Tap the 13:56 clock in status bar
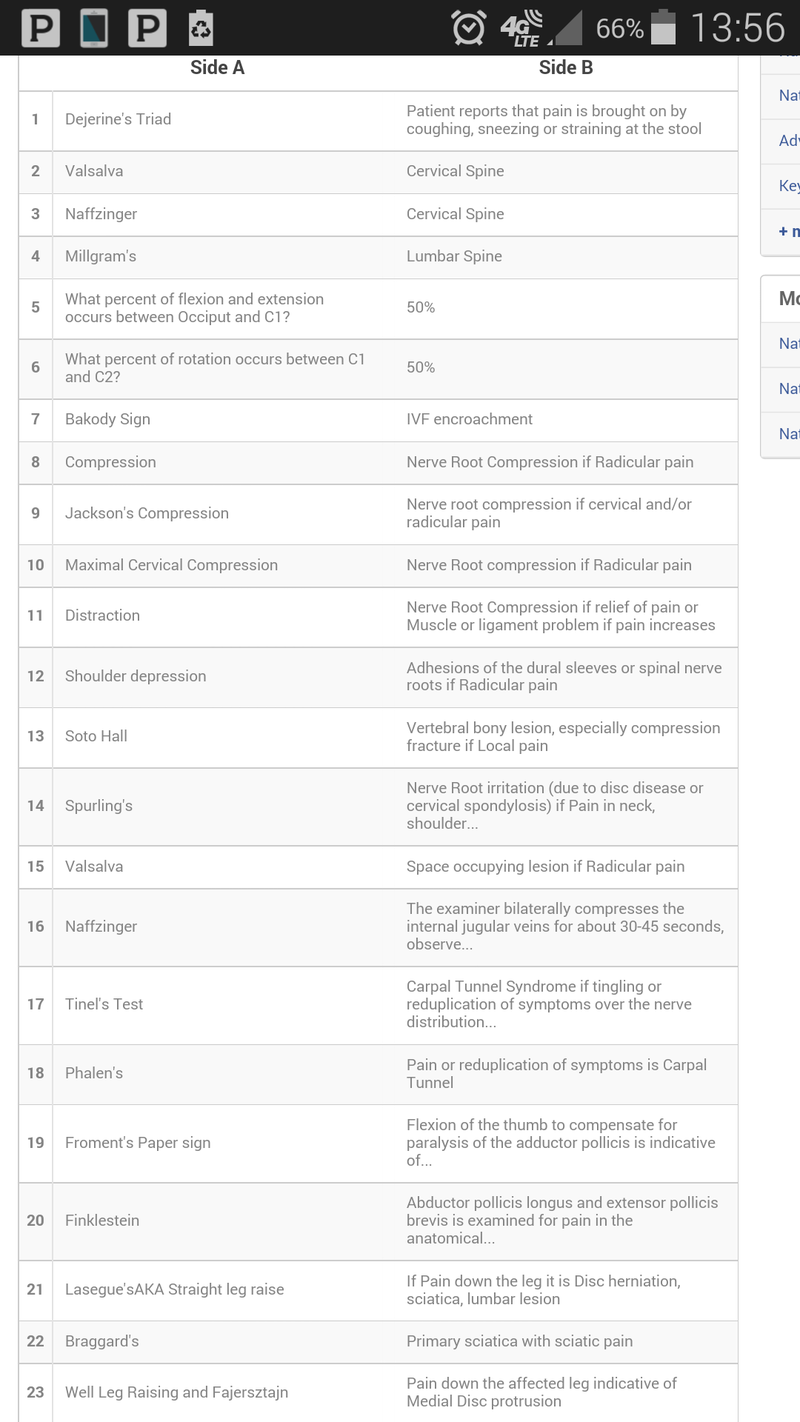The width and height of the screenshot is (800, 1422). tap(737, 28)
